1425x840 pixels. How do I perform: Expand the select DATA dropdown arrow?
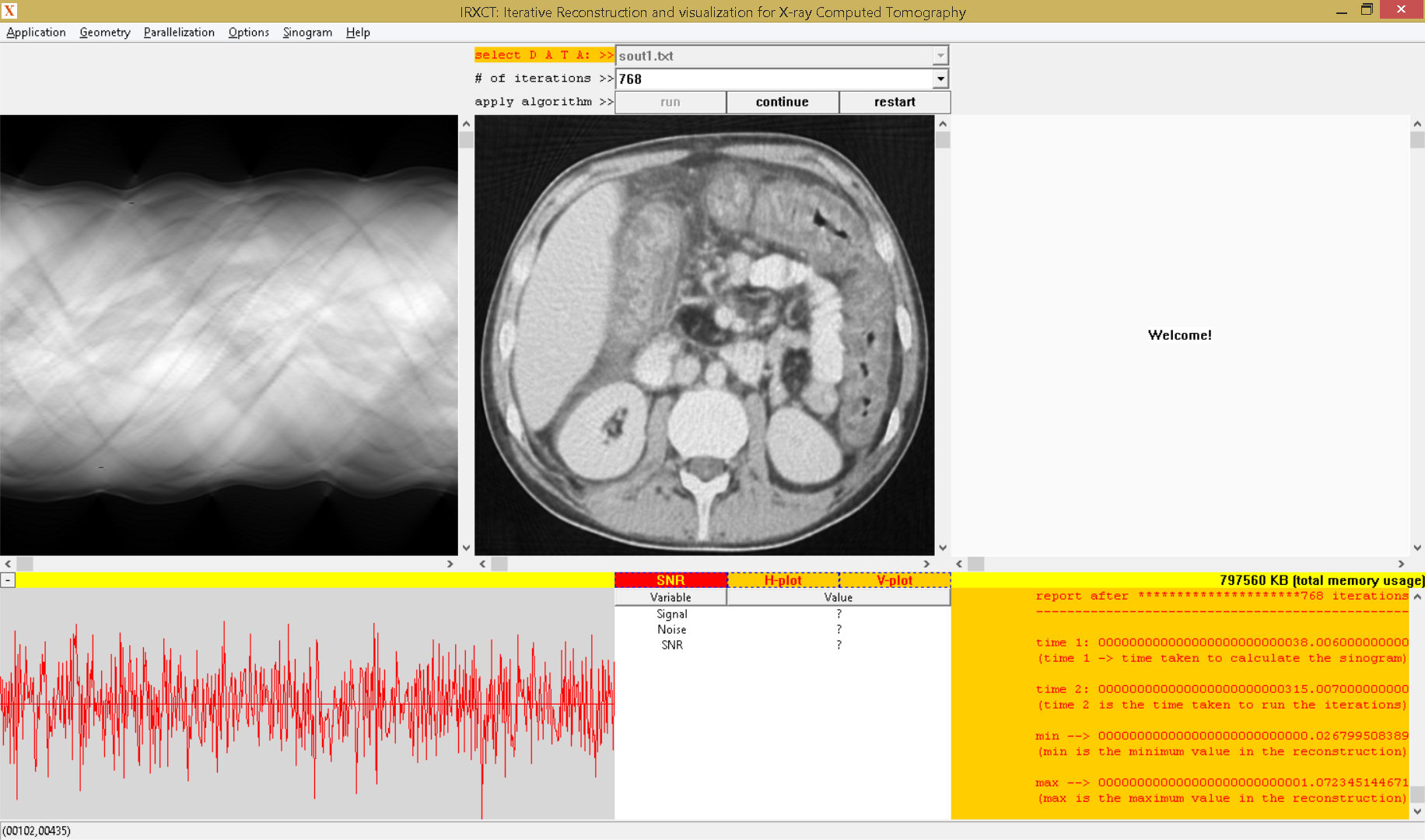(x=940, y=55)
